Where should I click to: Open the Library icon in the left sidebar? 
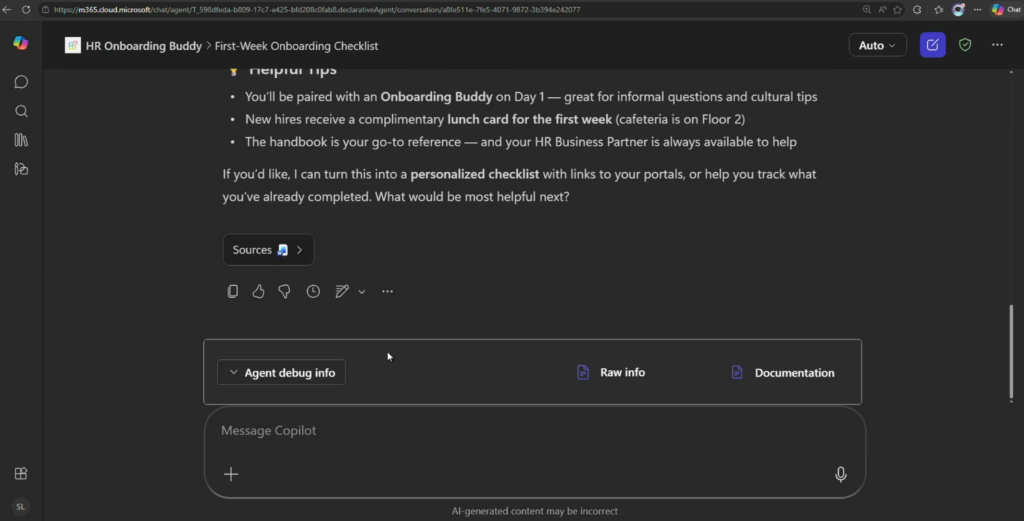(21, 140)
